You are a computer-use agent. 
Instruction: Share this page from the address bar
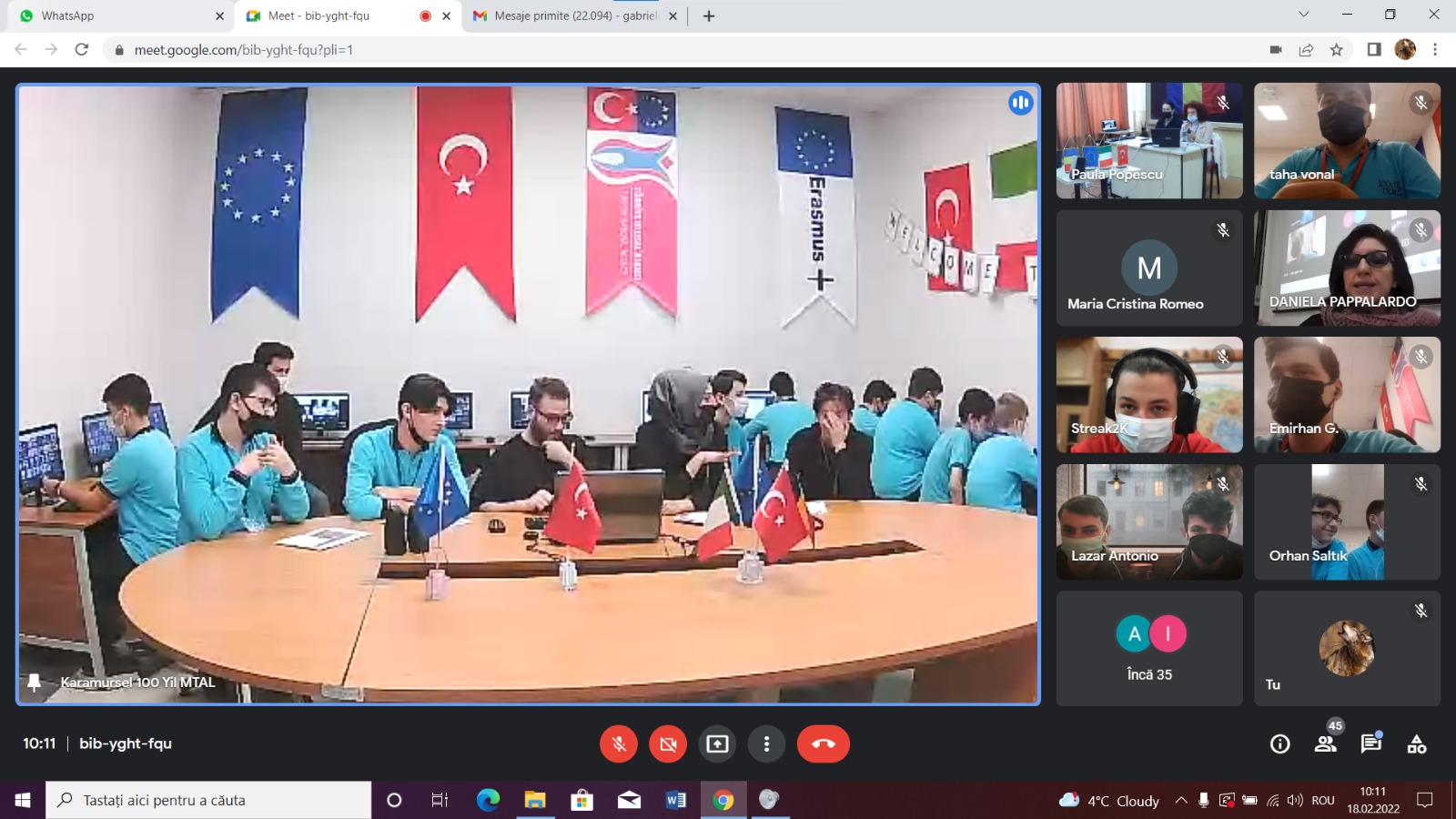click(x=1306, y=50)
